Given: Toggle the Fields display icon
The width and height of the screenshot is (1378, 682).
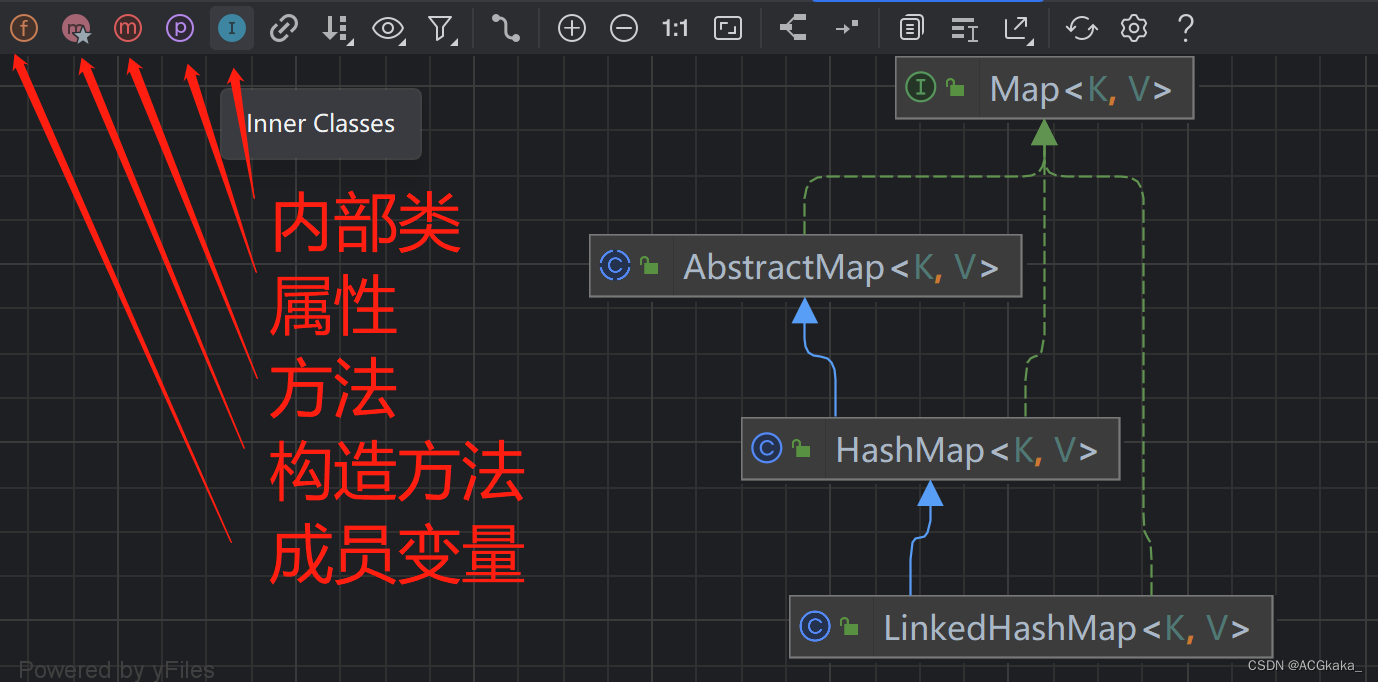Looking at the screenshot, I should coord(24,28).
